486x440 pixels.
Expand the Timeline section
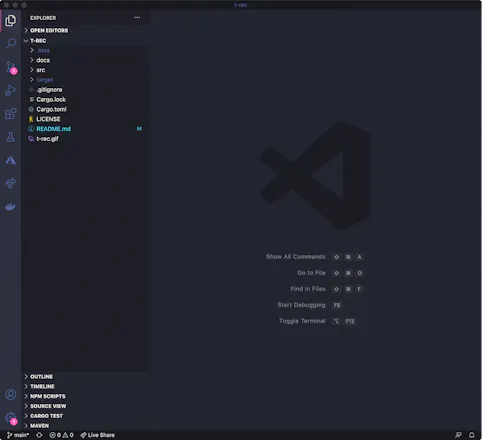point(86,386)
